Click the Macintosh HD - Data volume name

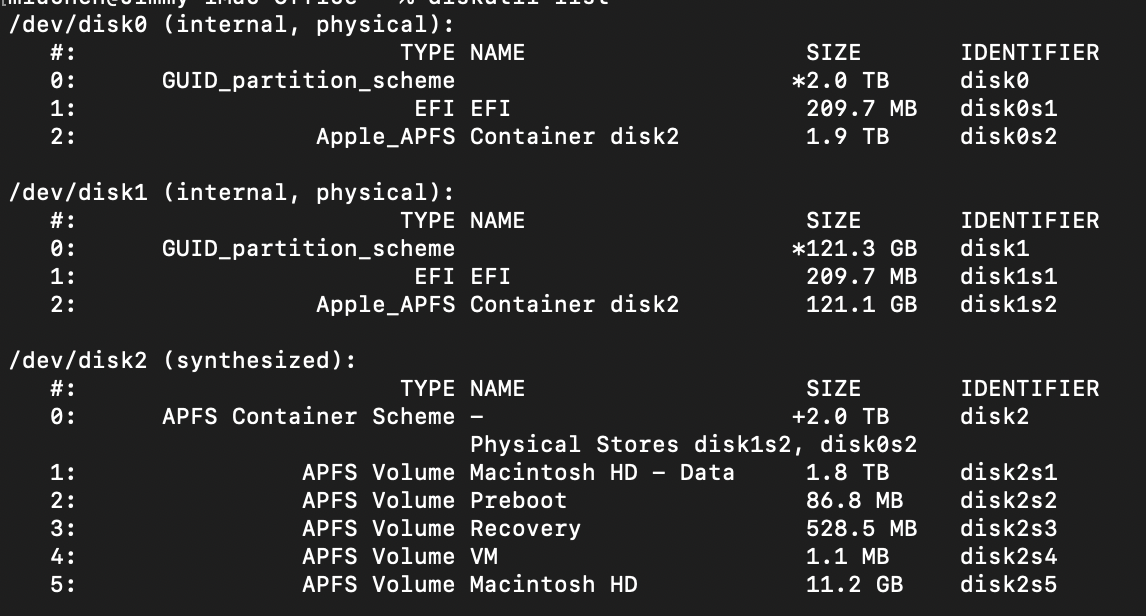pyautogui.click(x=602, y=473)
